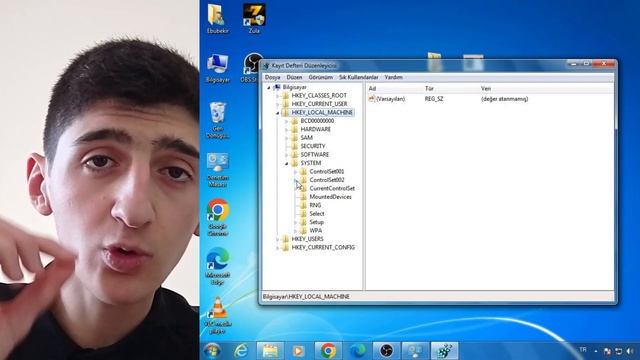The height and width of the screenshot is (360, 640).
Task: Select Microsoft Edge desktop shortcut
Action: point(218,266)
